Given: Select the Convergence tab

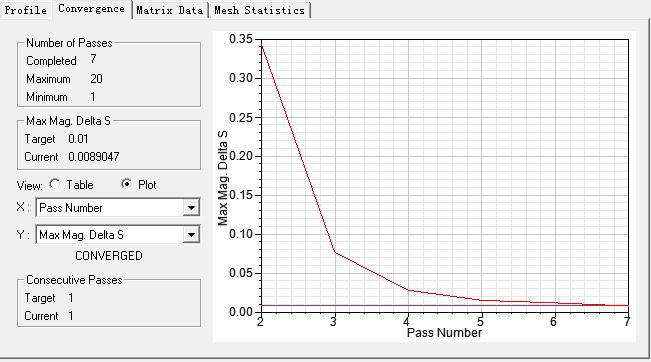Looking at the screenshot, I should pos(91,9).
